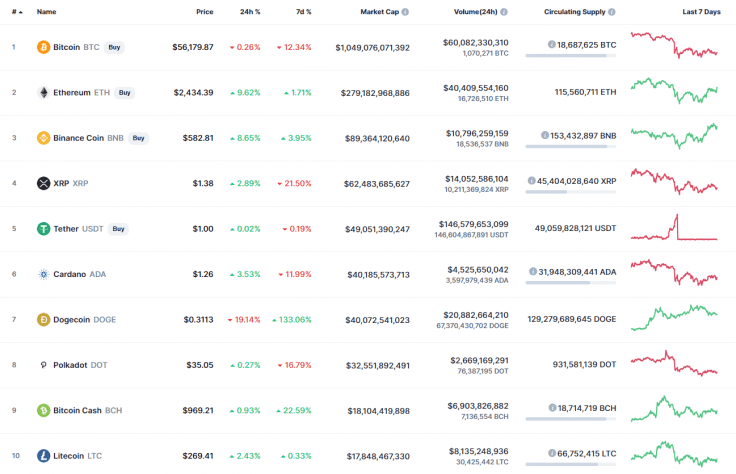This screenshot has height=474, width=736.
Task: Open the Dogecoin 7-day sparkline chart
Action: click(674, 317)
